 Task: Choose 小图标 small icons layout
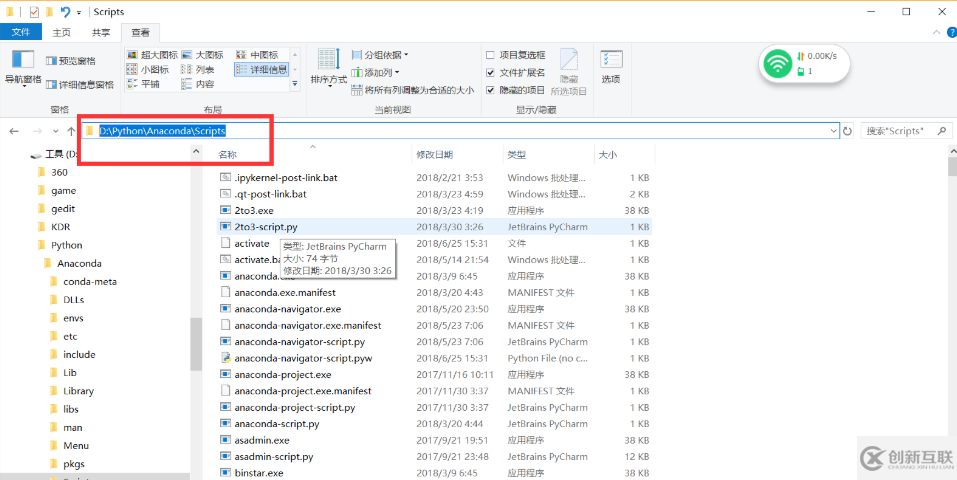[148, 70]
